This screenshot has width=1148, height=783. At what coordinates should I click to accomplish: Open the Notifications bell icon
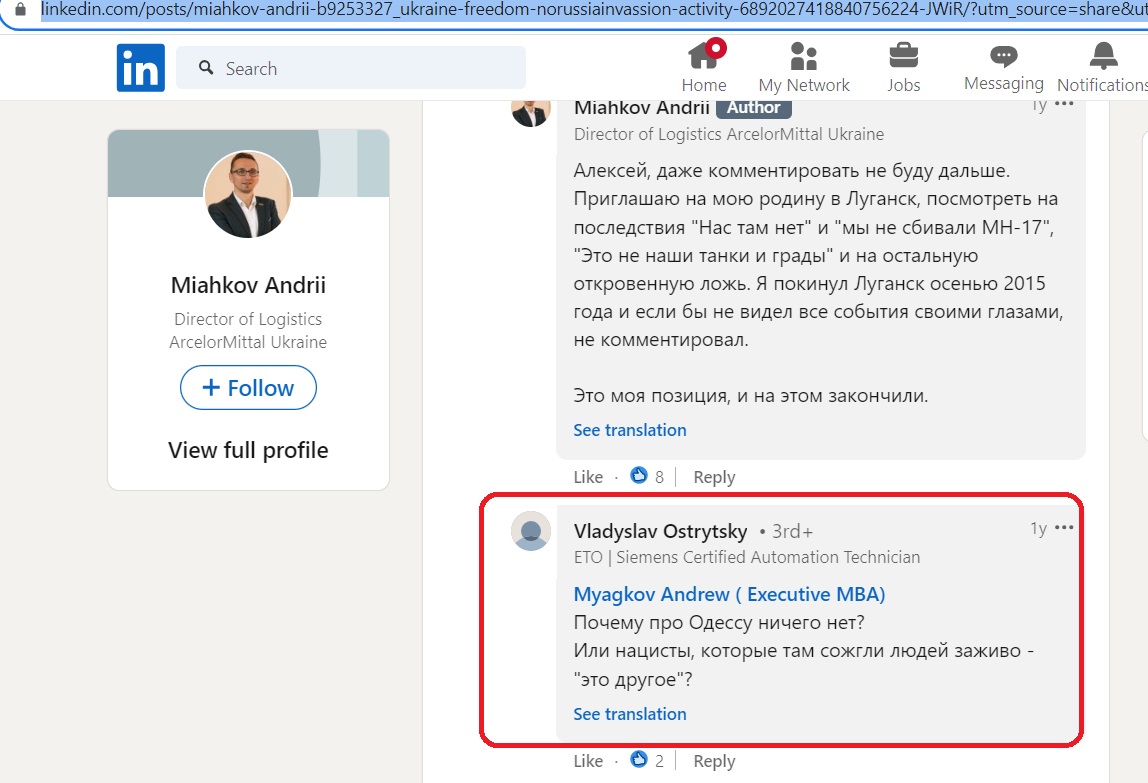tap(1103, 56)
